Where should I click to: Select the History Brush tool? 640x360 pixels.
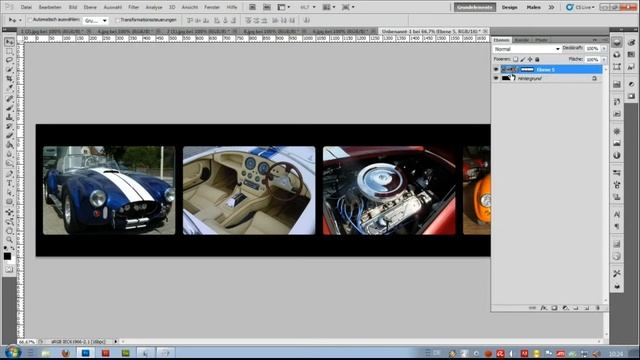[9, 126]
